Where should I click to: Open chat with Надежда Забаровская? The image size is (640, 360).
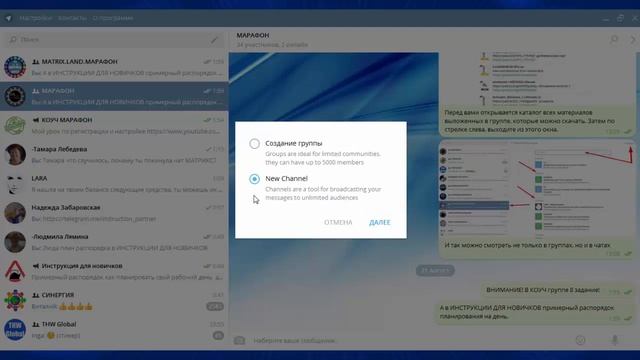point(114,213)
